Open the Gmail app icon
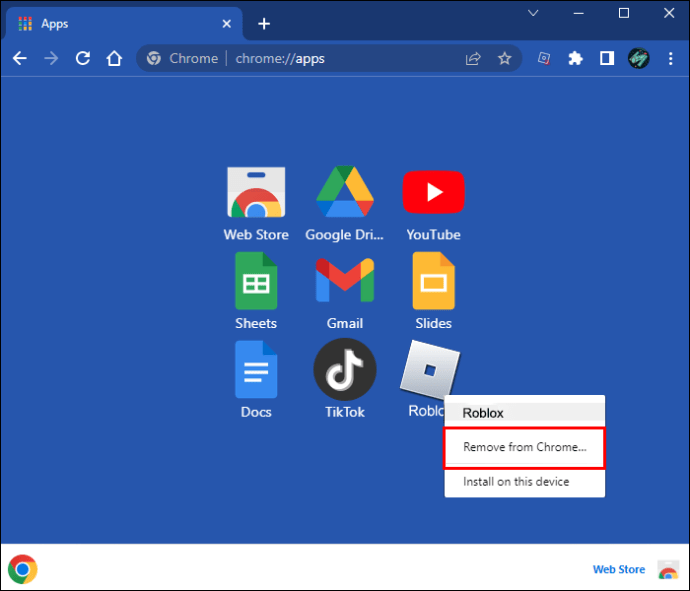 [344, 282]
